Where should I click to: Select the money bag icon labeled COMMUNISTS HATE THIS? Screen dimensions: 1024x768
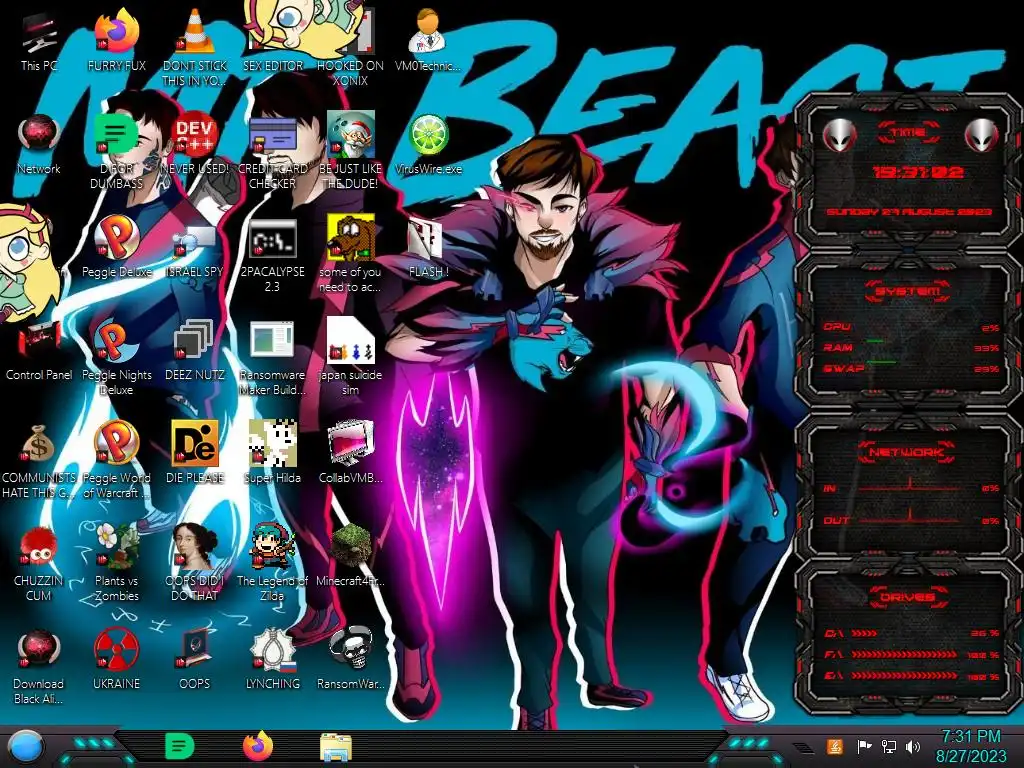tap(39, 445)
